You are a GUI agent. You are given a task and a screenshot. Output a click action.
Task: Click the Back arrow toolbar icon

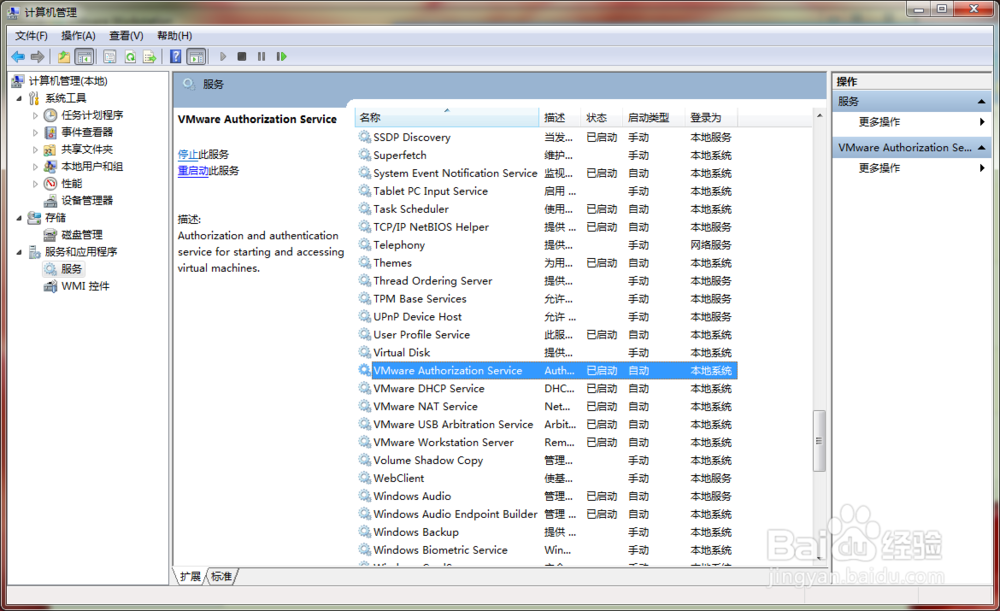18,57
